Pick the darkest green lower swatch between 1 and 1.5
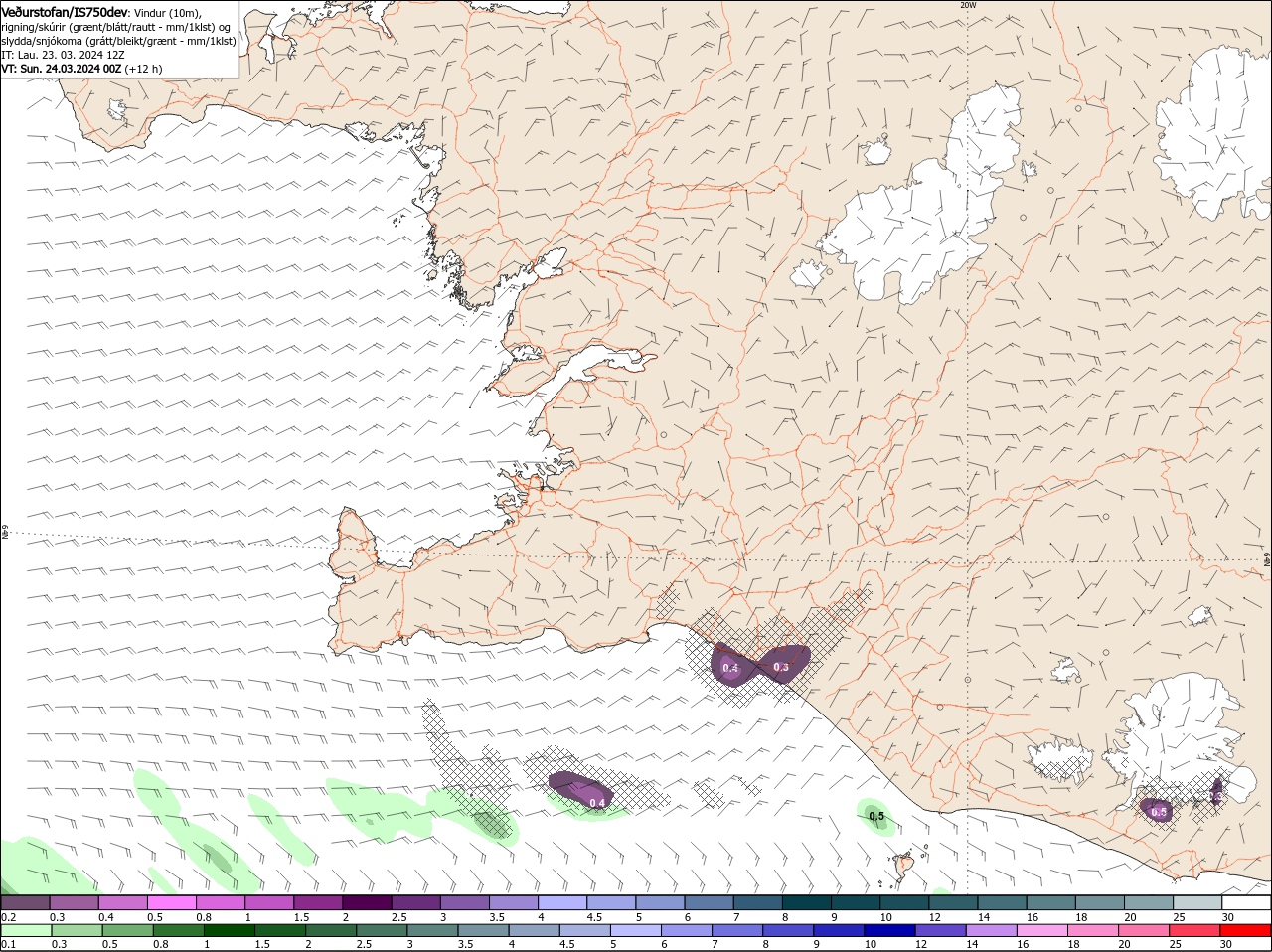 point(230,931)
